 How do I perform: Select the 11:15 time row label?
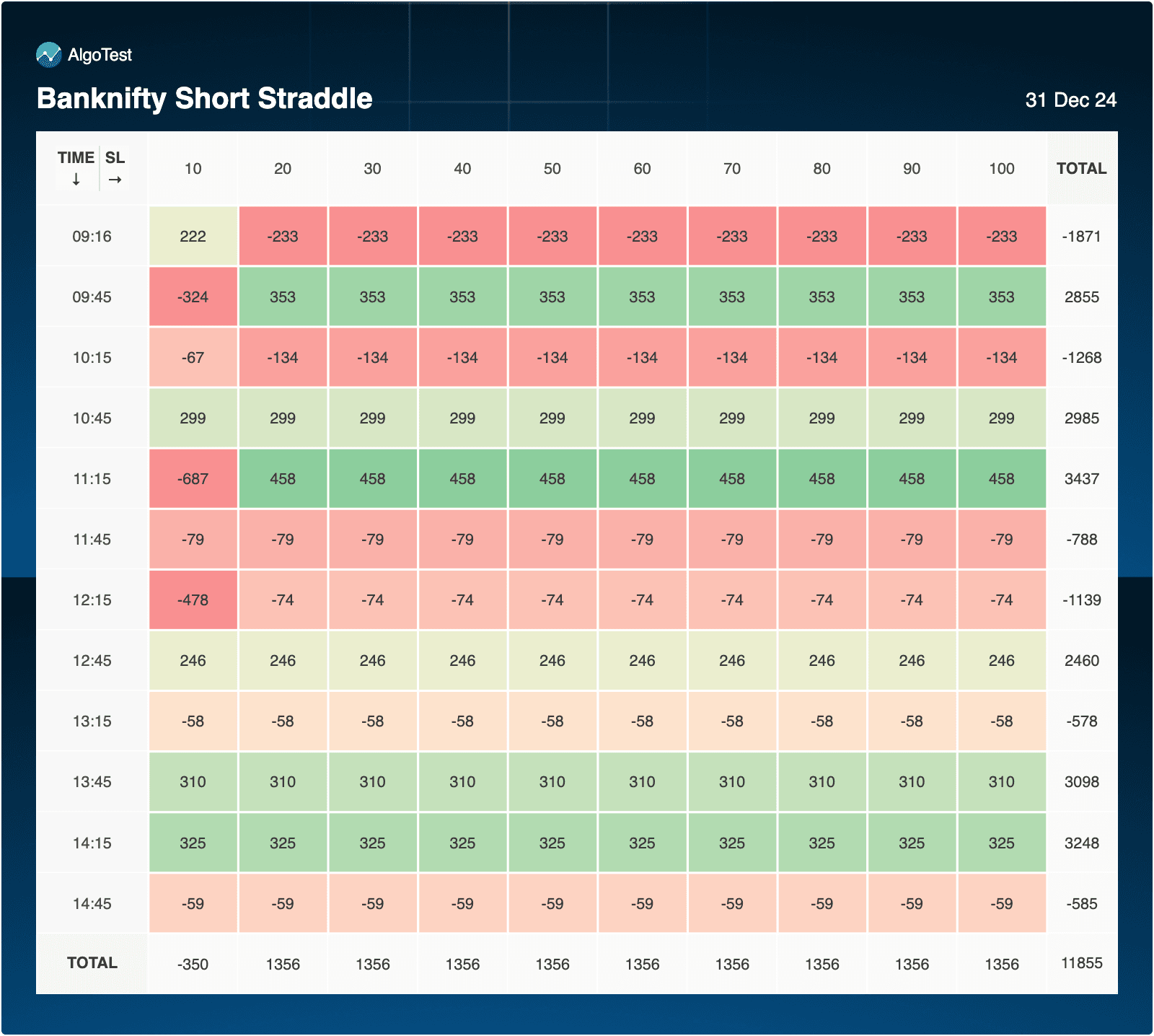(92, 479)
